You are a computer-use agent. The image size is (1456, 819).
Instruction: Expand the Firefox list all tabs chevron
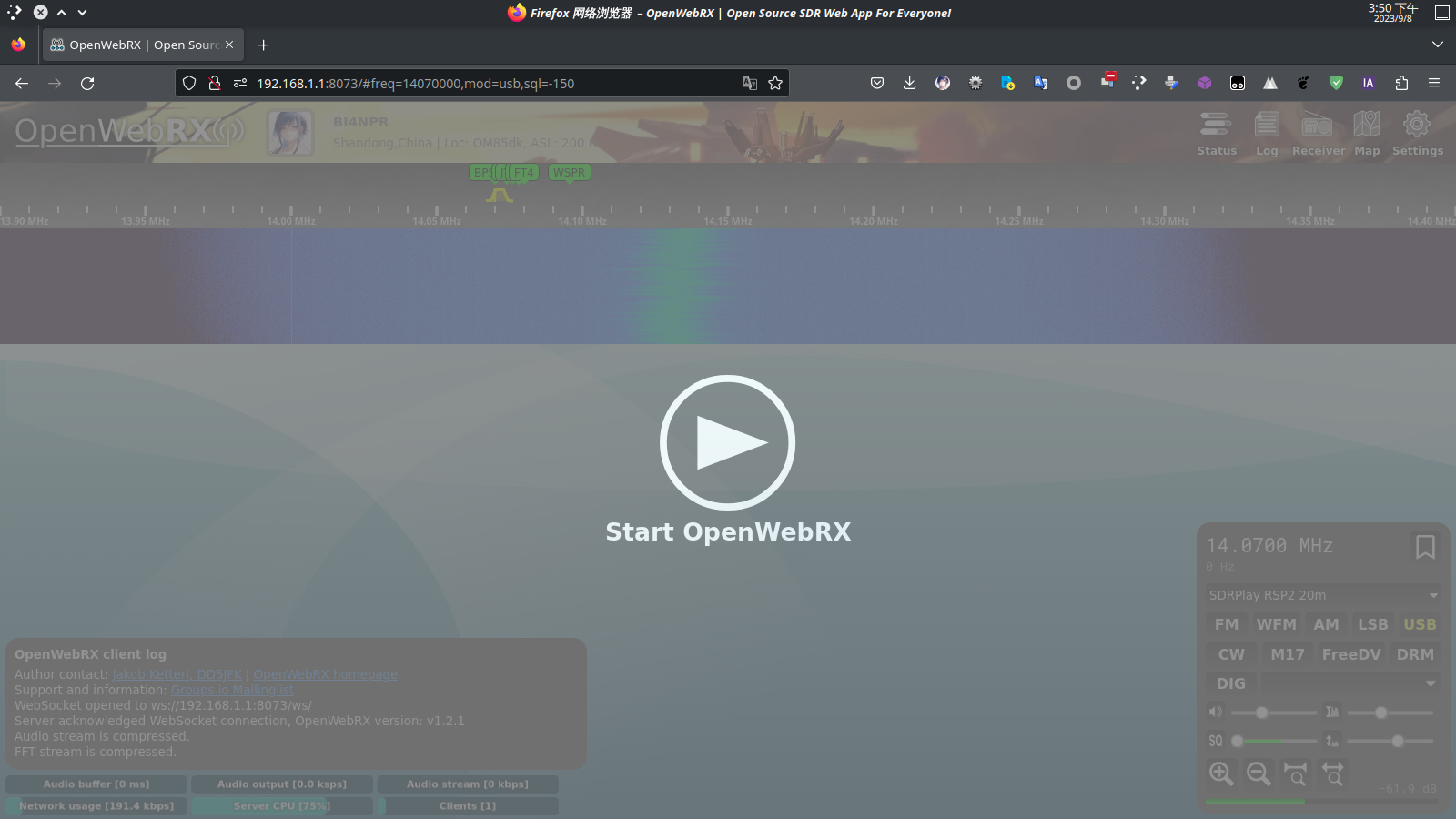[x=1437, y=45]
